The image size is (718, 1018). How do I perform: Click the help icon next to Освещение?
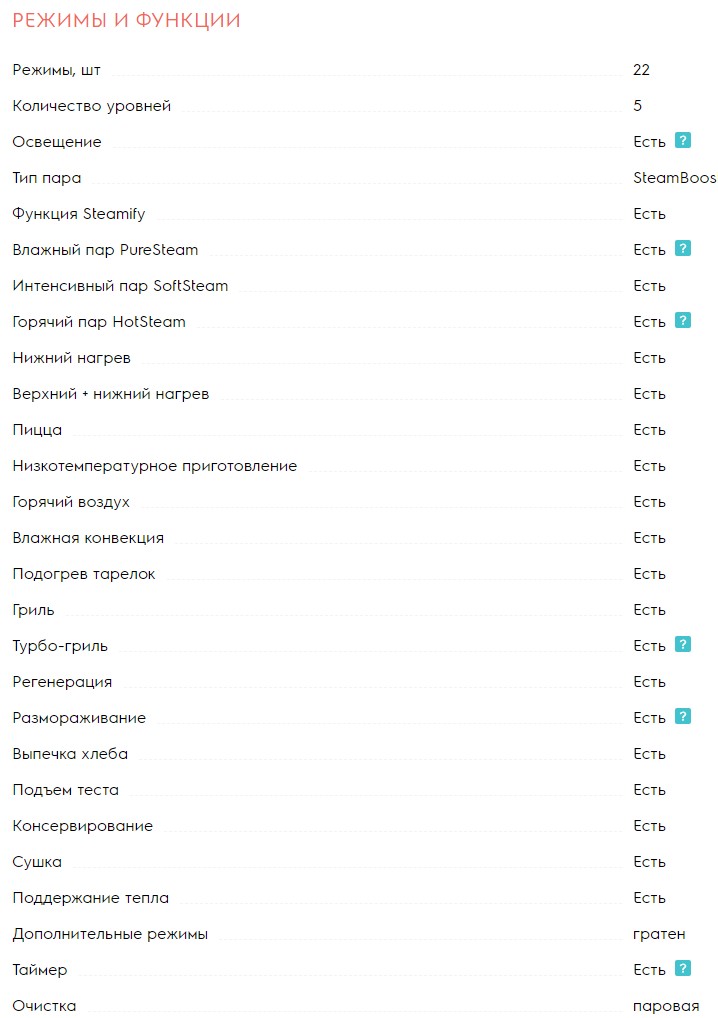(x=683, y=141)
